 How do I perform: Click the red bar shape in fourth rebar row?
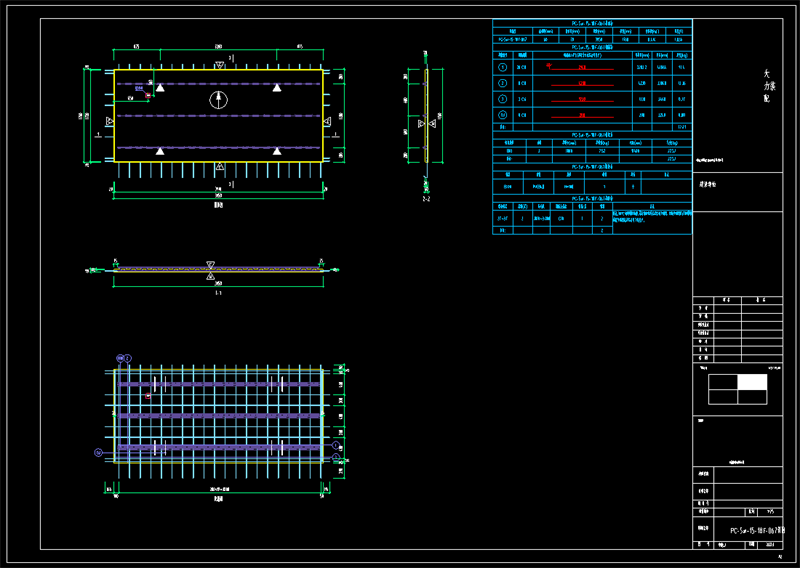tap(582, 116)
